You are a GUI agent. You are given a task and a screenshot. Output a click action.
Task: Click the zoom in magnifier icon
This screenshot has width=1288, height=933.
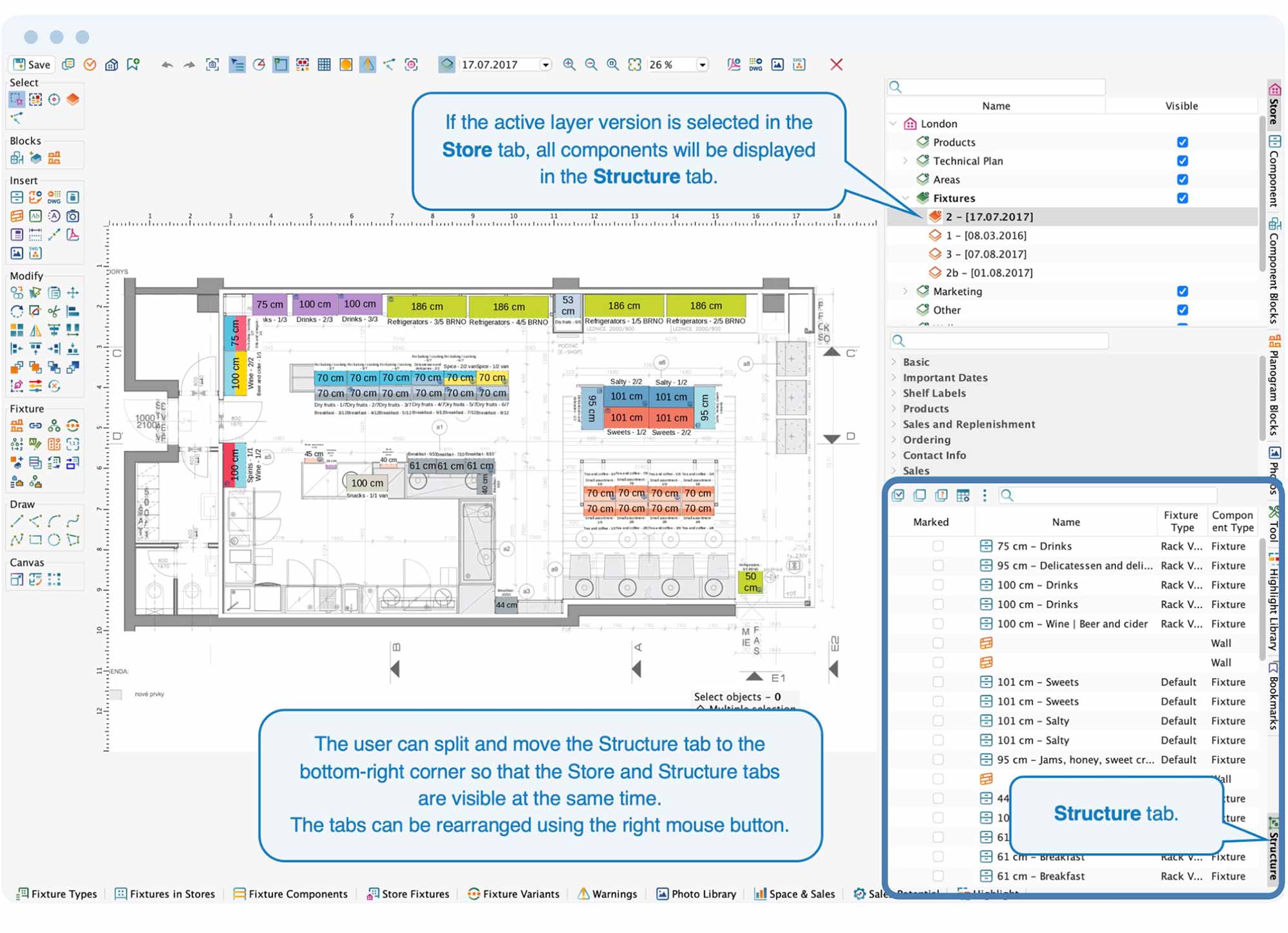click(569, 64)
